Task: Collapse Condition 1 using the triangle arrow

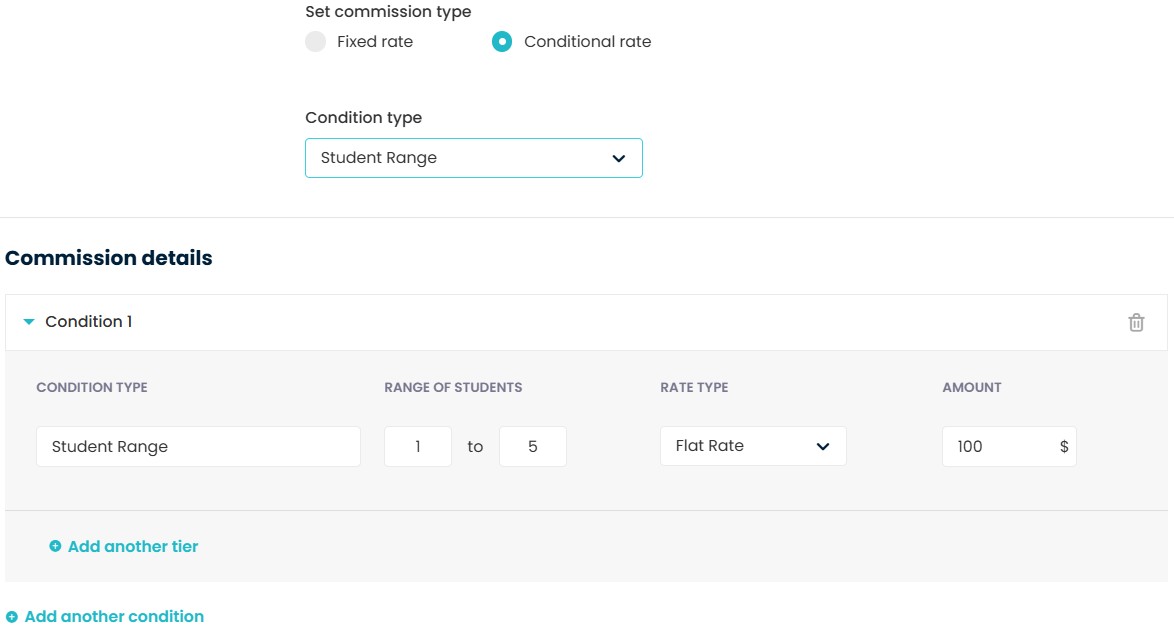Action: point(29,322)
